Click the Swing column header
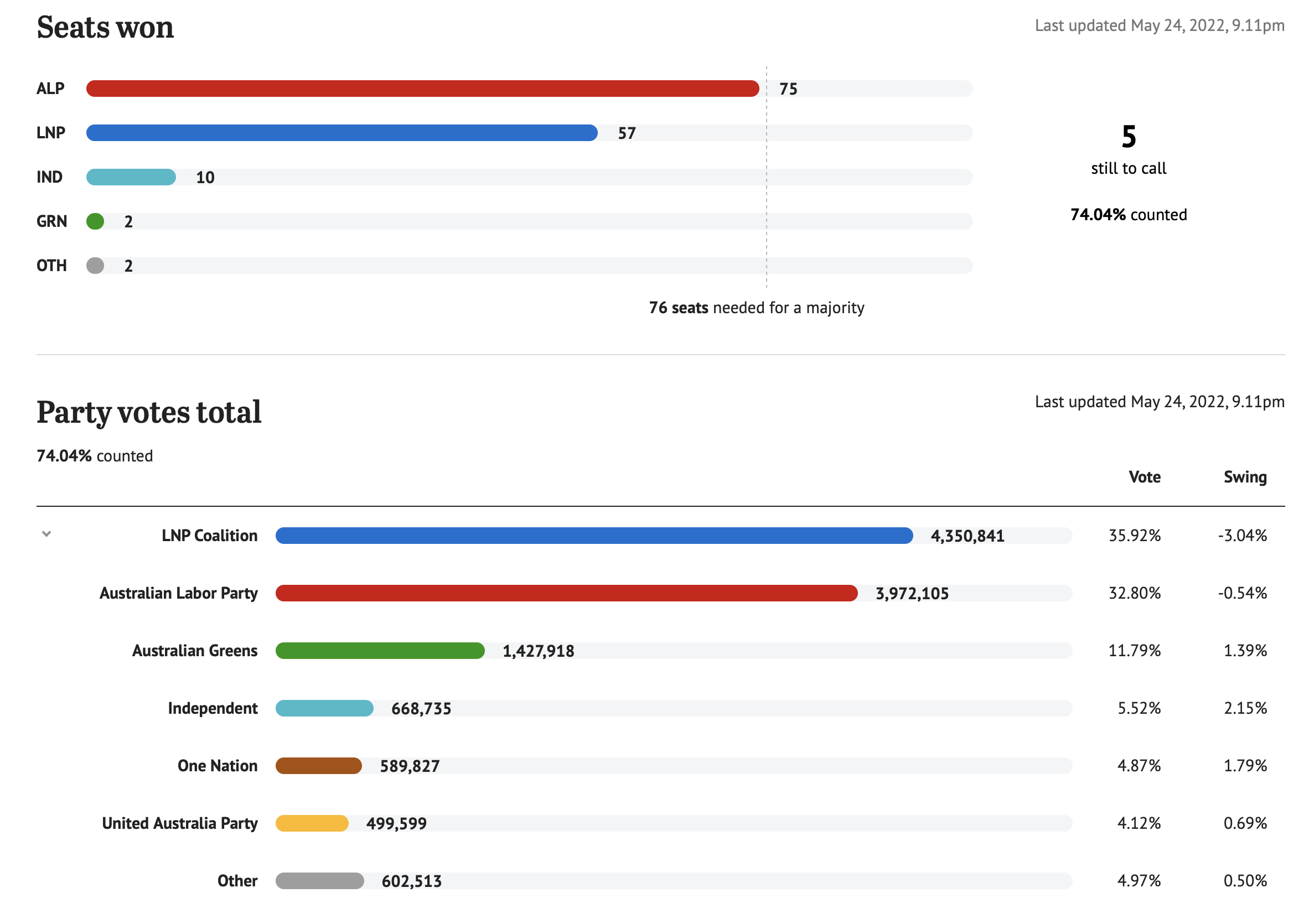The image size is (1314, 924). [x=1245, y=477]
